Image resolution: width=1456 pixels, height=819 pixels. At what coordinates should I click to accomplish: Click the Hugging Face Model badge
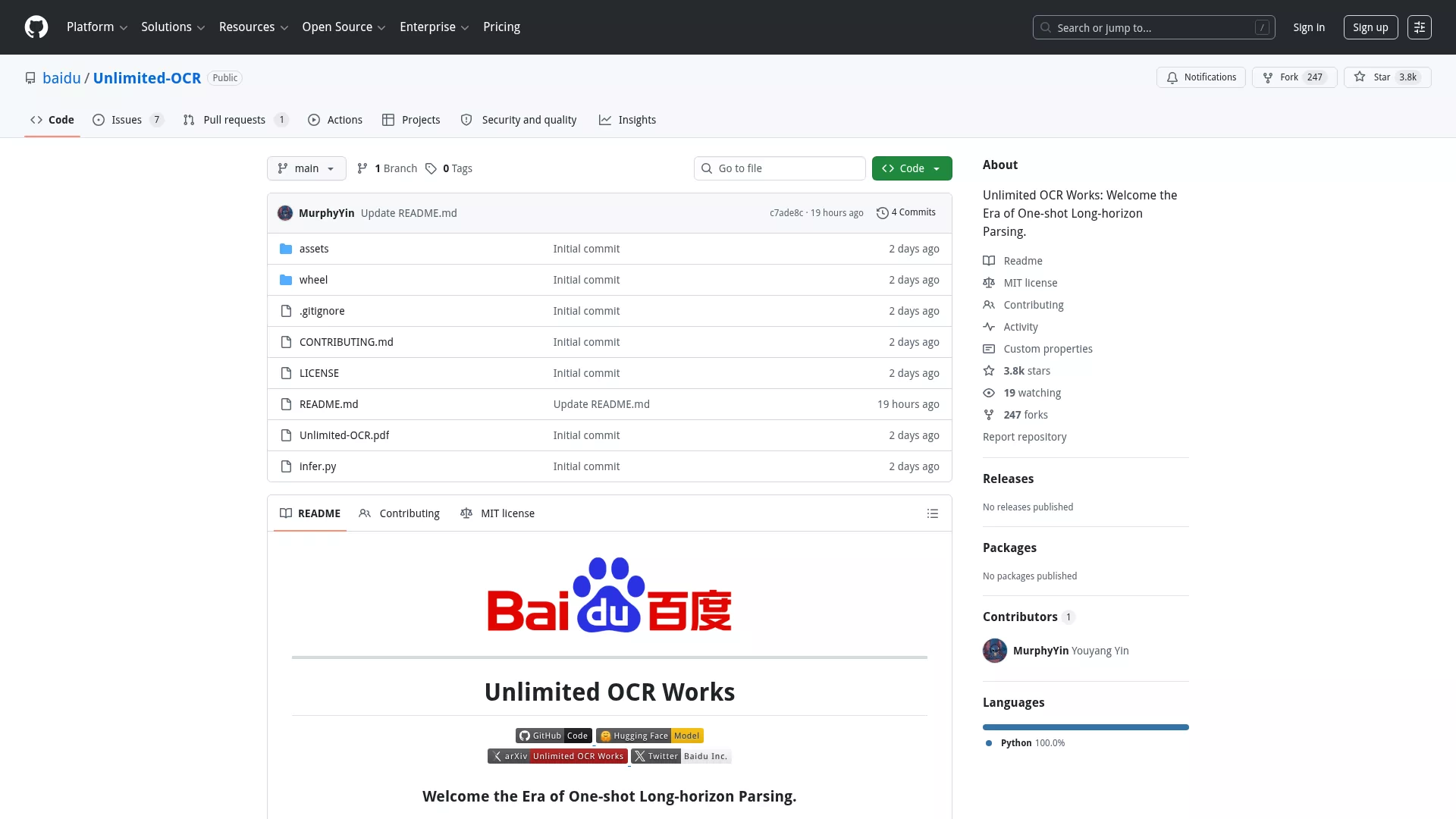[x=650, y=736]
